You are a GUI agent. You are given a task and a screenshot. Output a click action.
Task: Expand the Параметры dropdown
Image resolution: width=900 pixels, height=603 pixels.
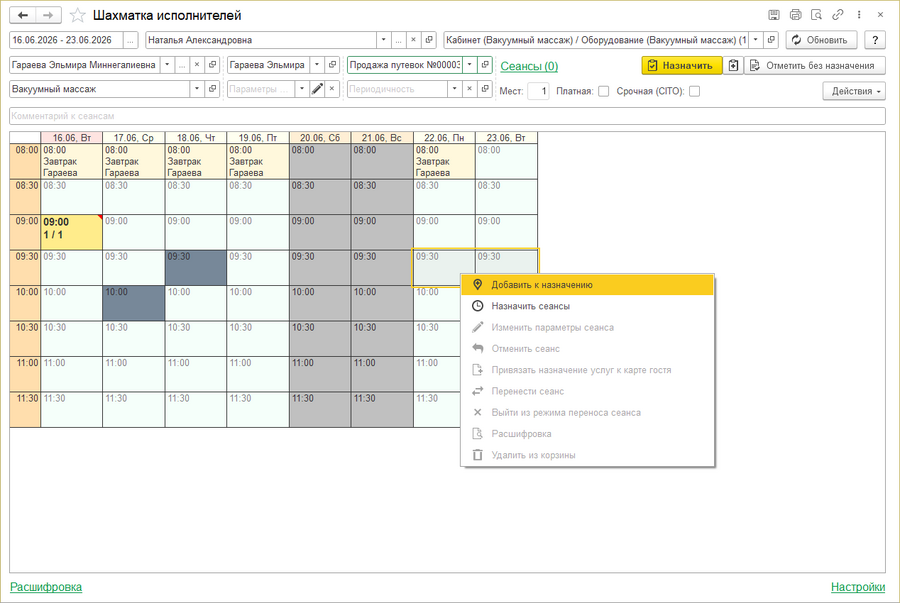(x=302, y=89)
